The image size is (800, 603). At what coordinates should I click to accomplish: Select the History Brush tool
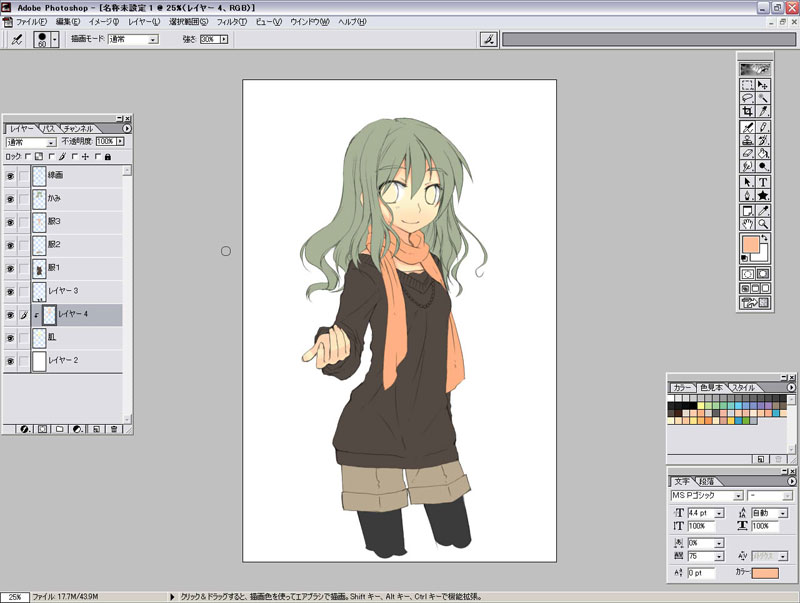(x=763, y=140)
